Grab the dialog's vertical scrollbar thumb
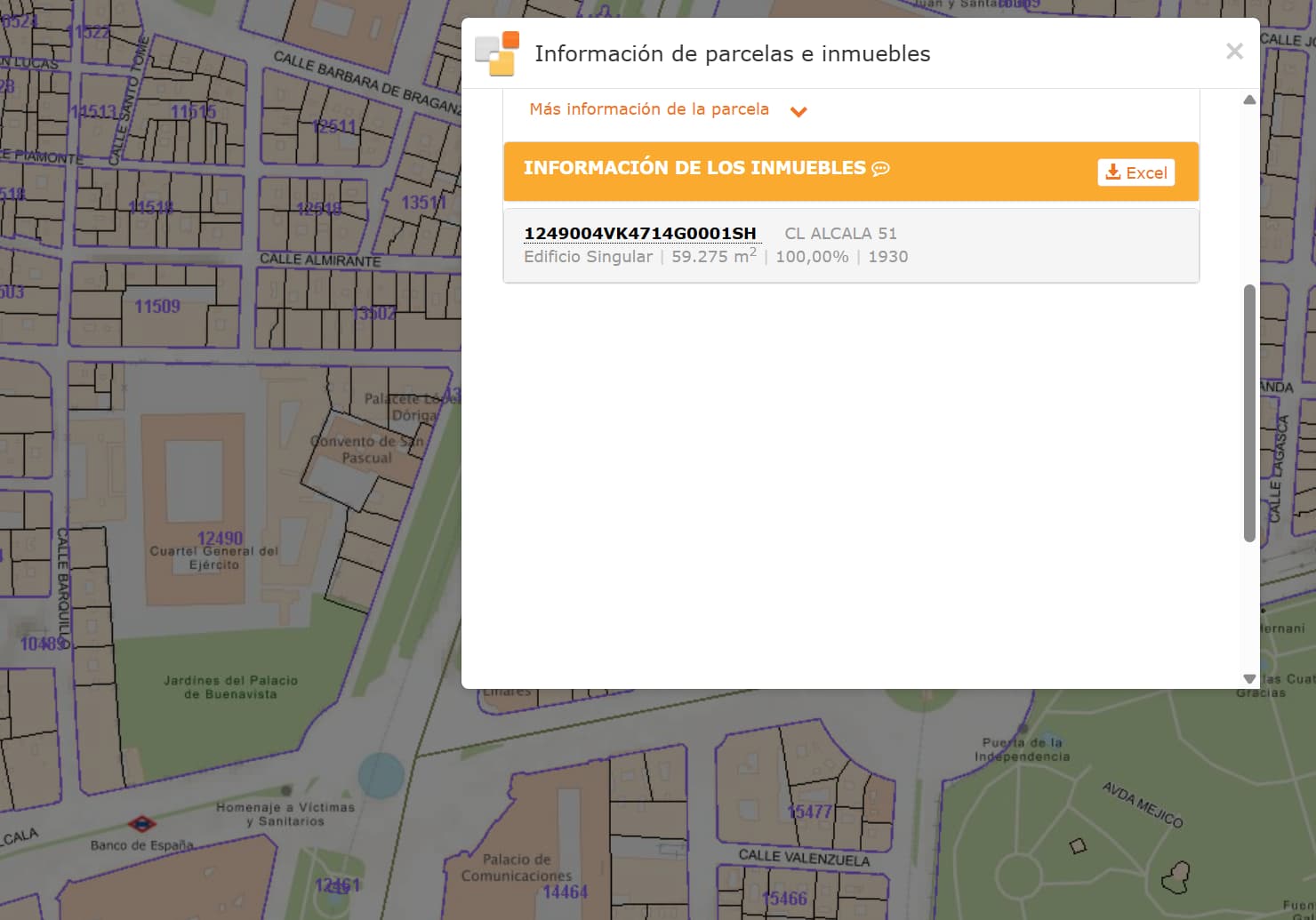 pyautogui.click(x=1249, y=413)
